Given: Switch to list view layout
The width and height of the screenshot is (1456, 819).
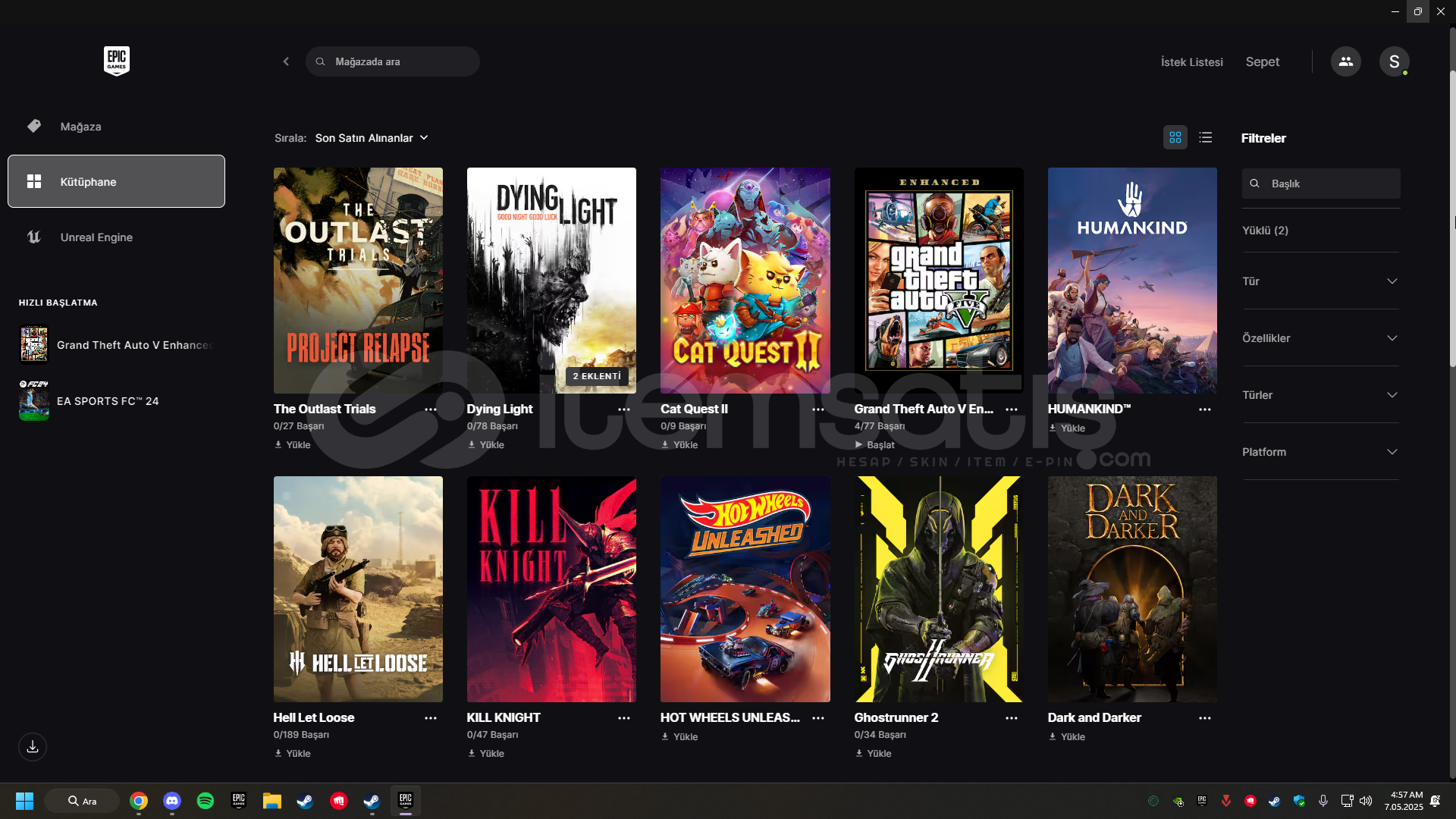Looking at the screenshot, I should pos(1205,137).
